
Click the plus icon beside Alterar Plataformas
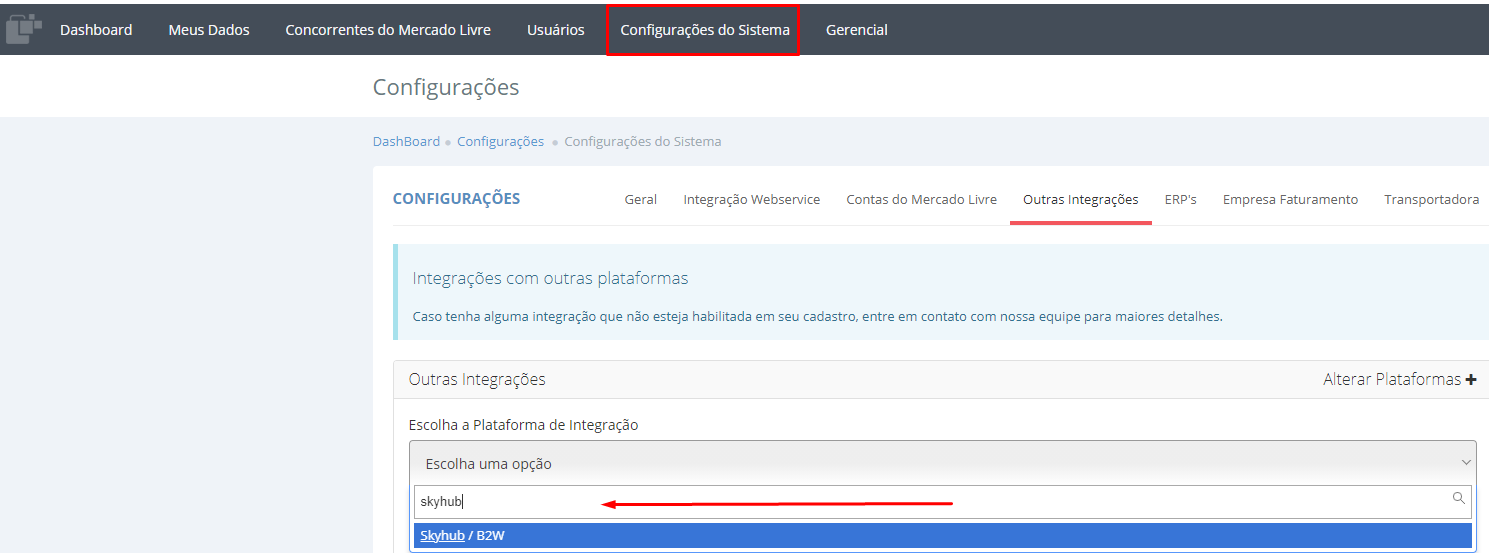(x=1470, y=380)
